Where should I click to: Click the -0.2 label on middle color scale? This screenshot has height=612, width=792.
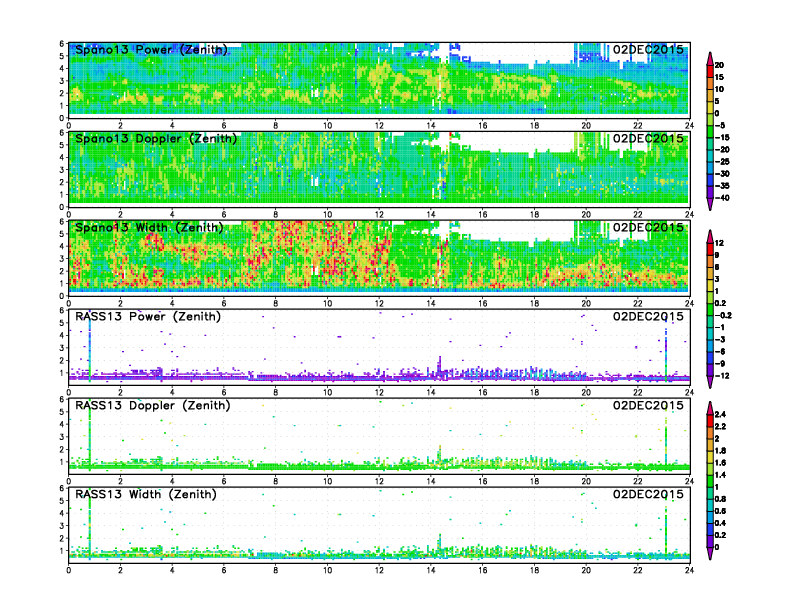pos(723,315)
